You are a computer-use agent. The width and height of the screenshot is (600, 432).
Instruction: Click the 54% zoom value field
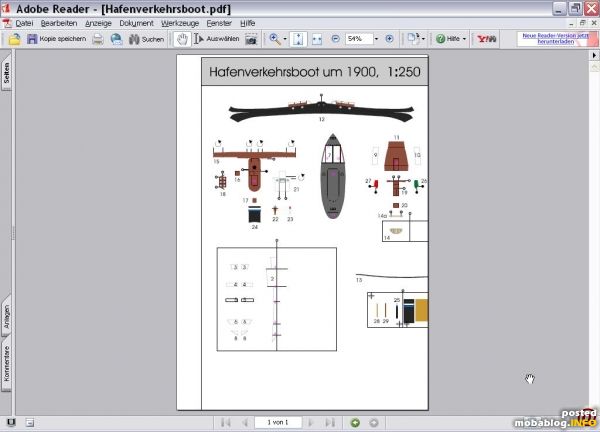click(359, 39)
